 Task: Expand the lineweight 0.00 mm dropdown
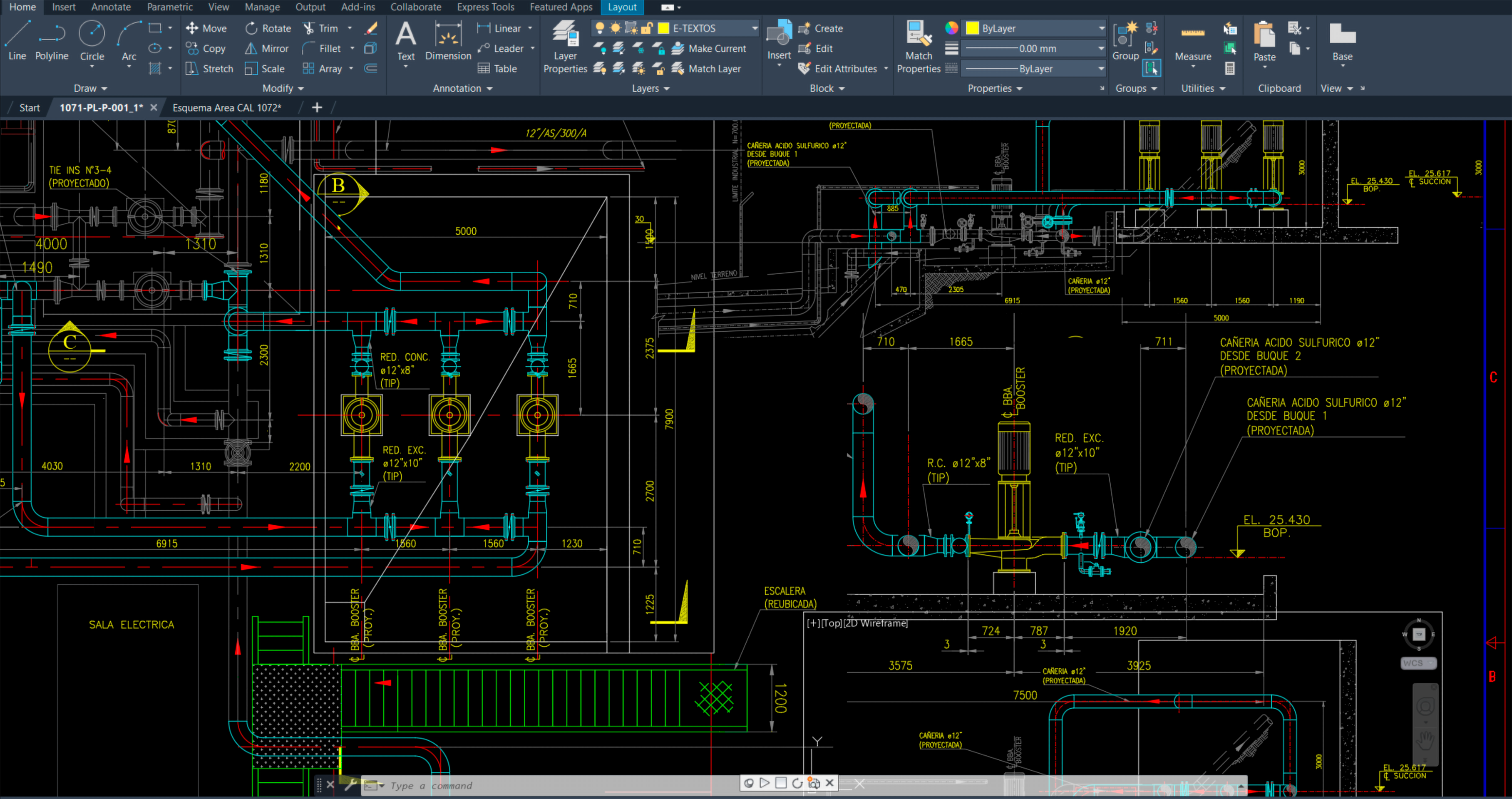coord(1101,49)
